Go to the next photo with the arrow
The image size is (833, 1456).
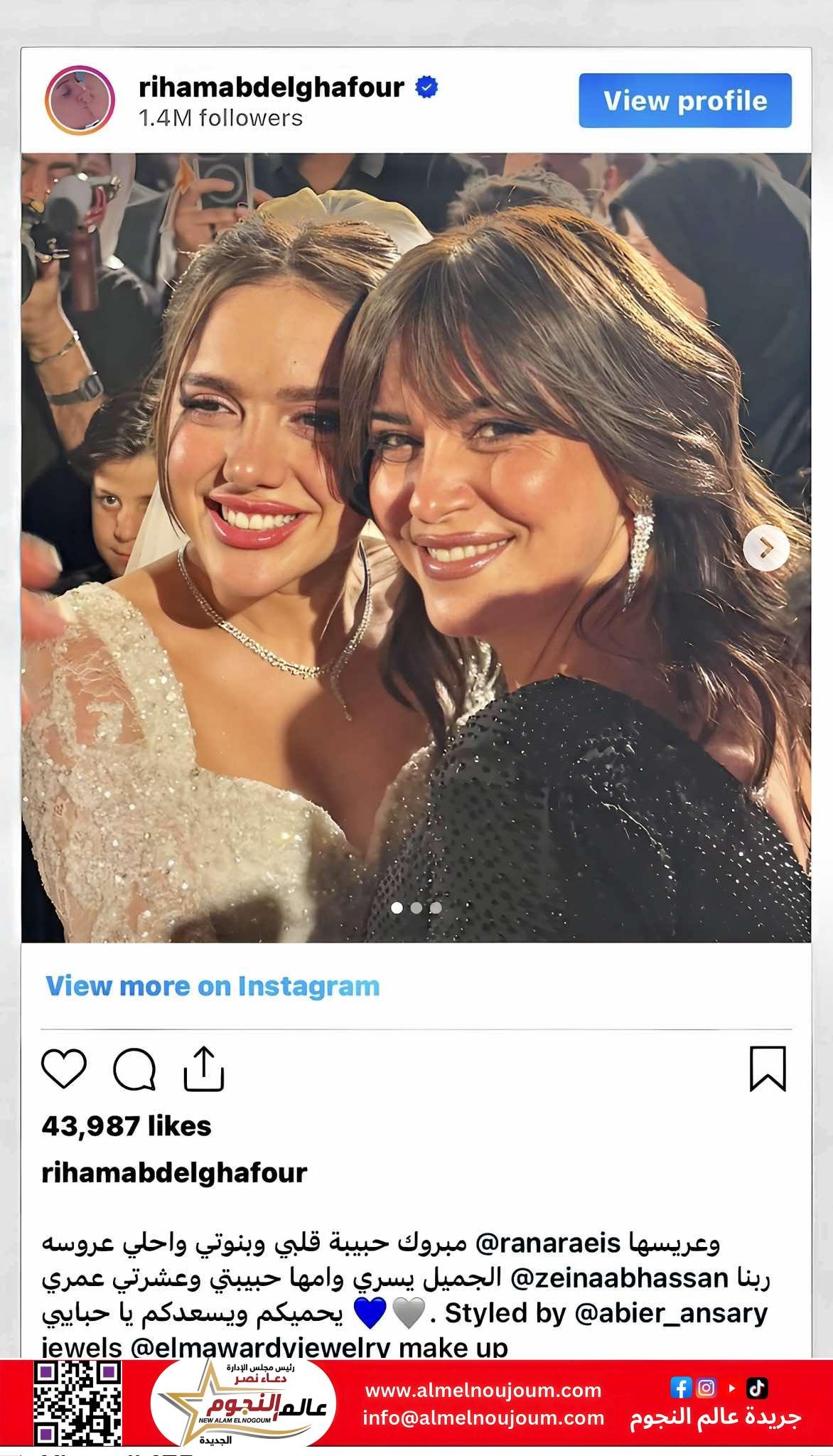[766, 547]
